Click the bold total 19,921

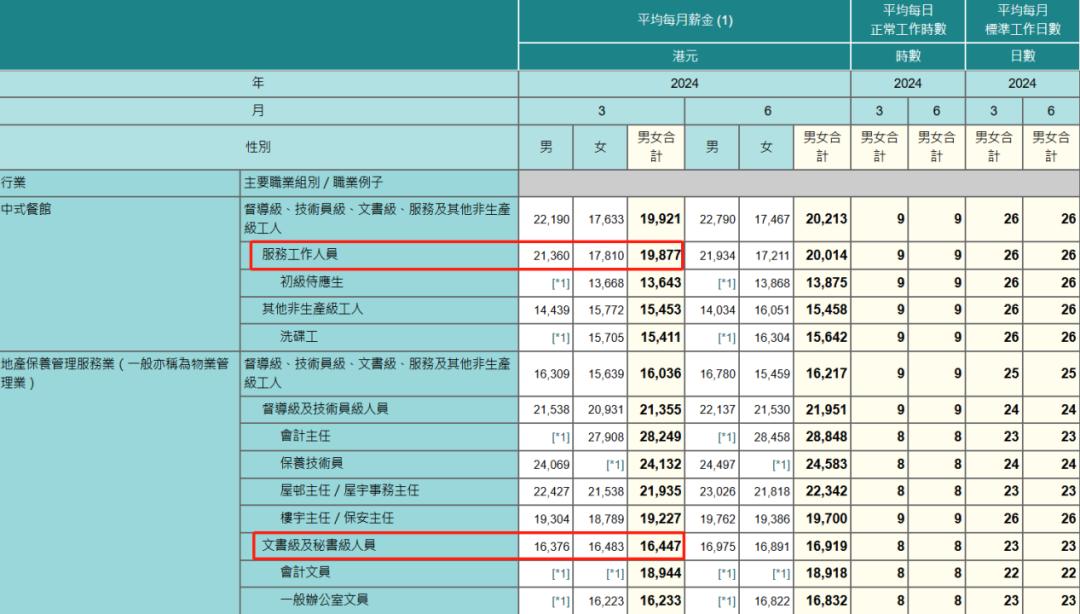pyautogui.click(x=660, y=219)
